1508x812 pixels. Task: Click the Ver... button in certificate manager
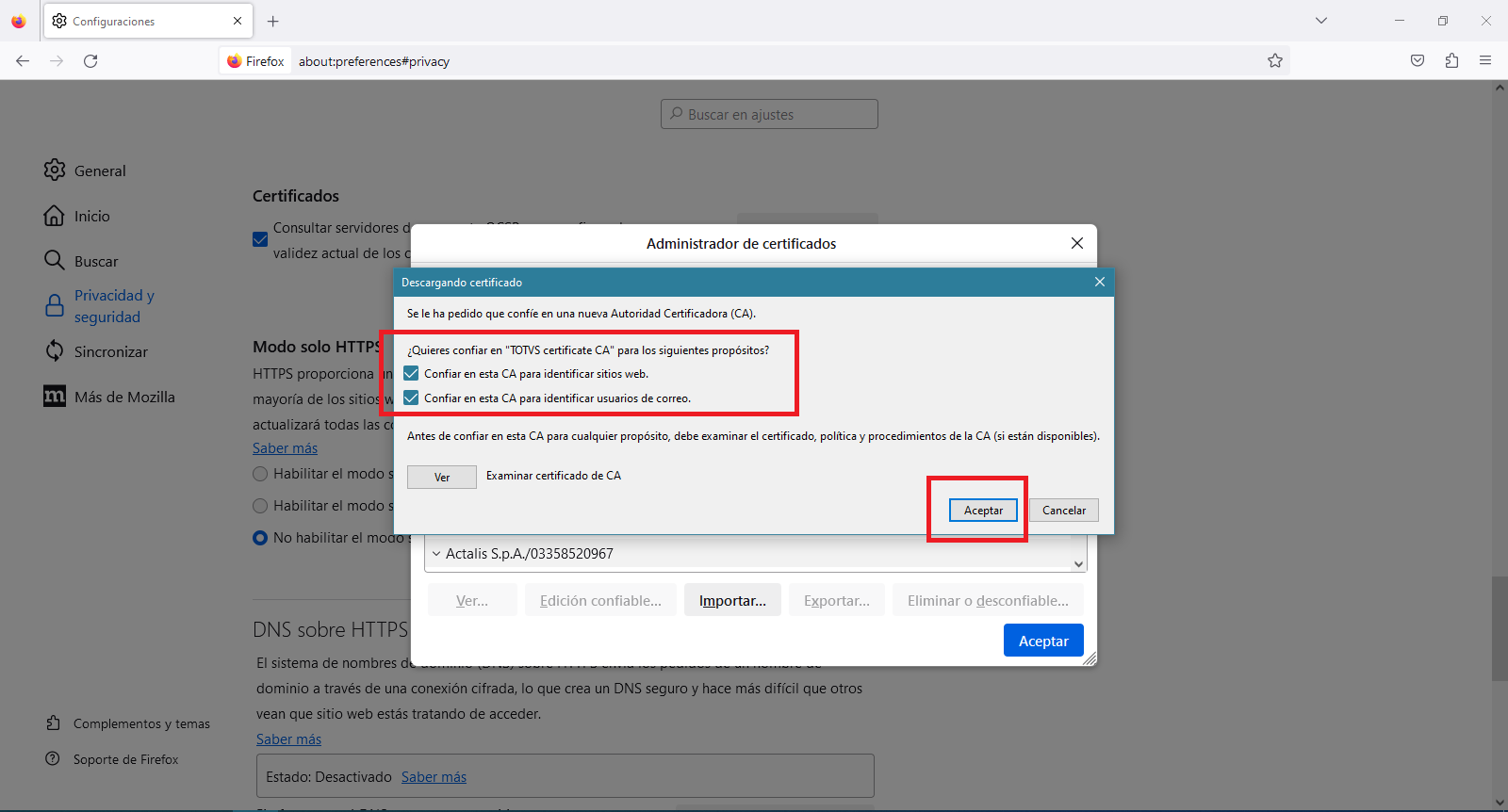pyautogui.click(x=472, y=600)
